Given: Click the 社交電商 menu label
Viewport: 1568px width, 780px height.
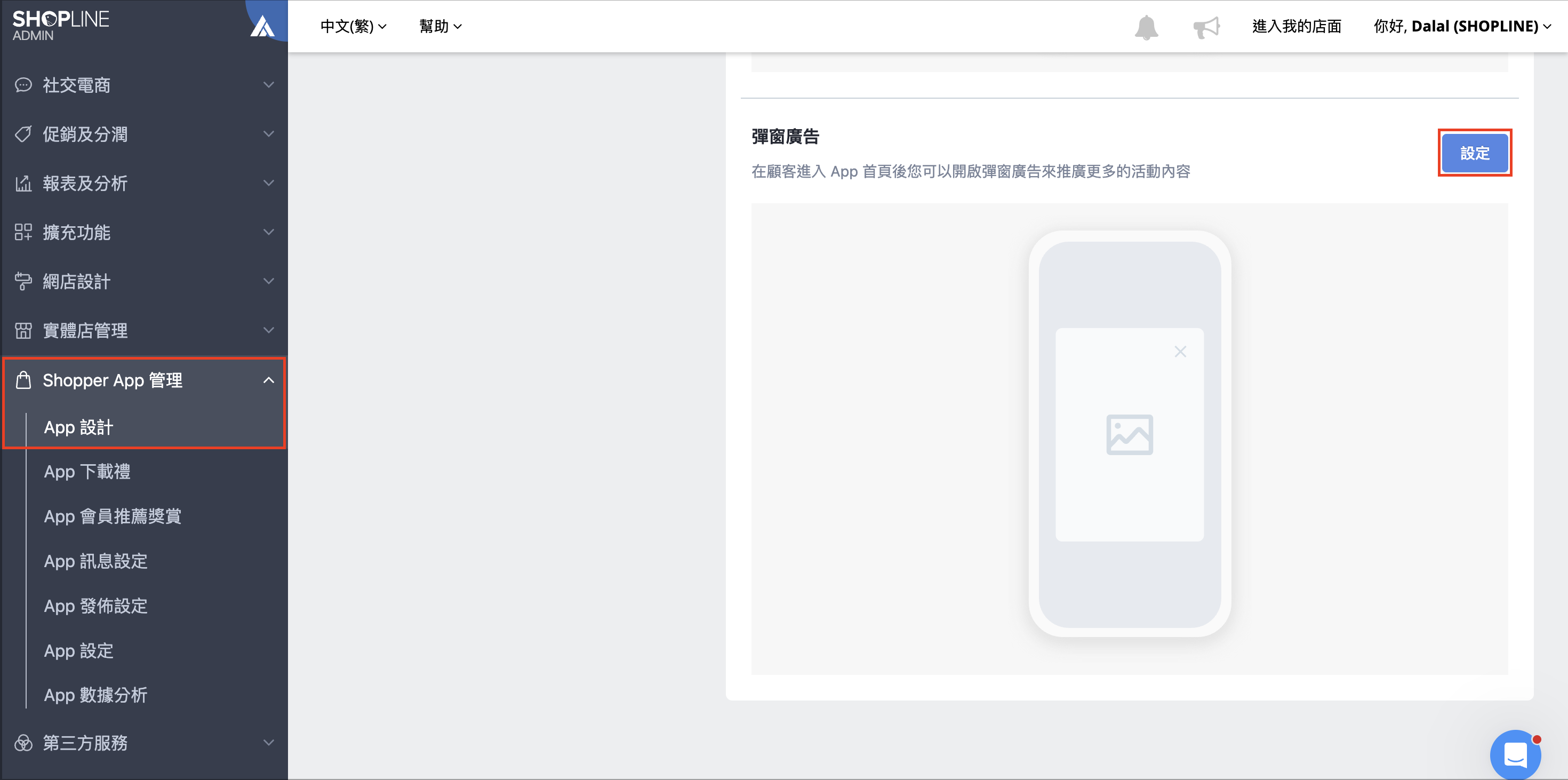Looking at the screenshot, I should pos(77,85).
